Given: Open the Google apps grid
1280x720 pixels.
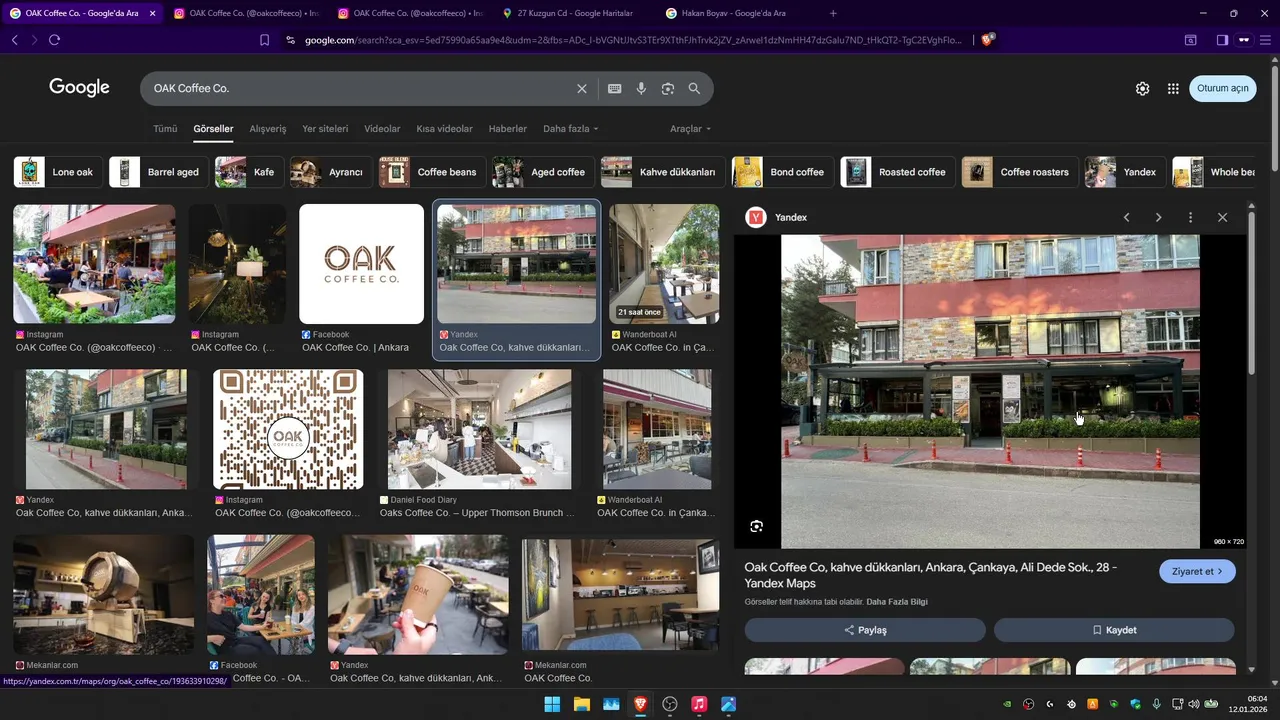Looking at the screenshot, I should (x=1173, y=88).
